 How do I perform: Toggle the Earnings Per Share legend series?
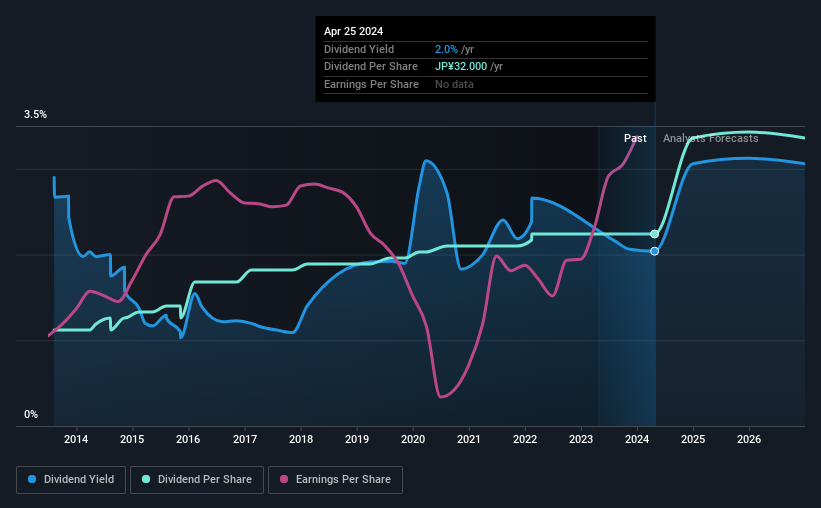click(x=335, y=480)
